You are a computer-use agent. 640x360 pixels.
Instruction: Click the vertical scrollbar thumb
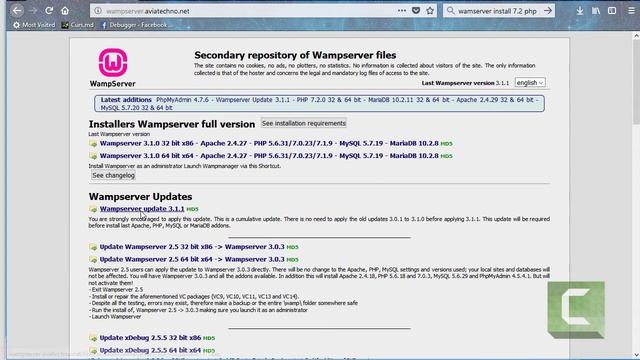pos(636,82)
